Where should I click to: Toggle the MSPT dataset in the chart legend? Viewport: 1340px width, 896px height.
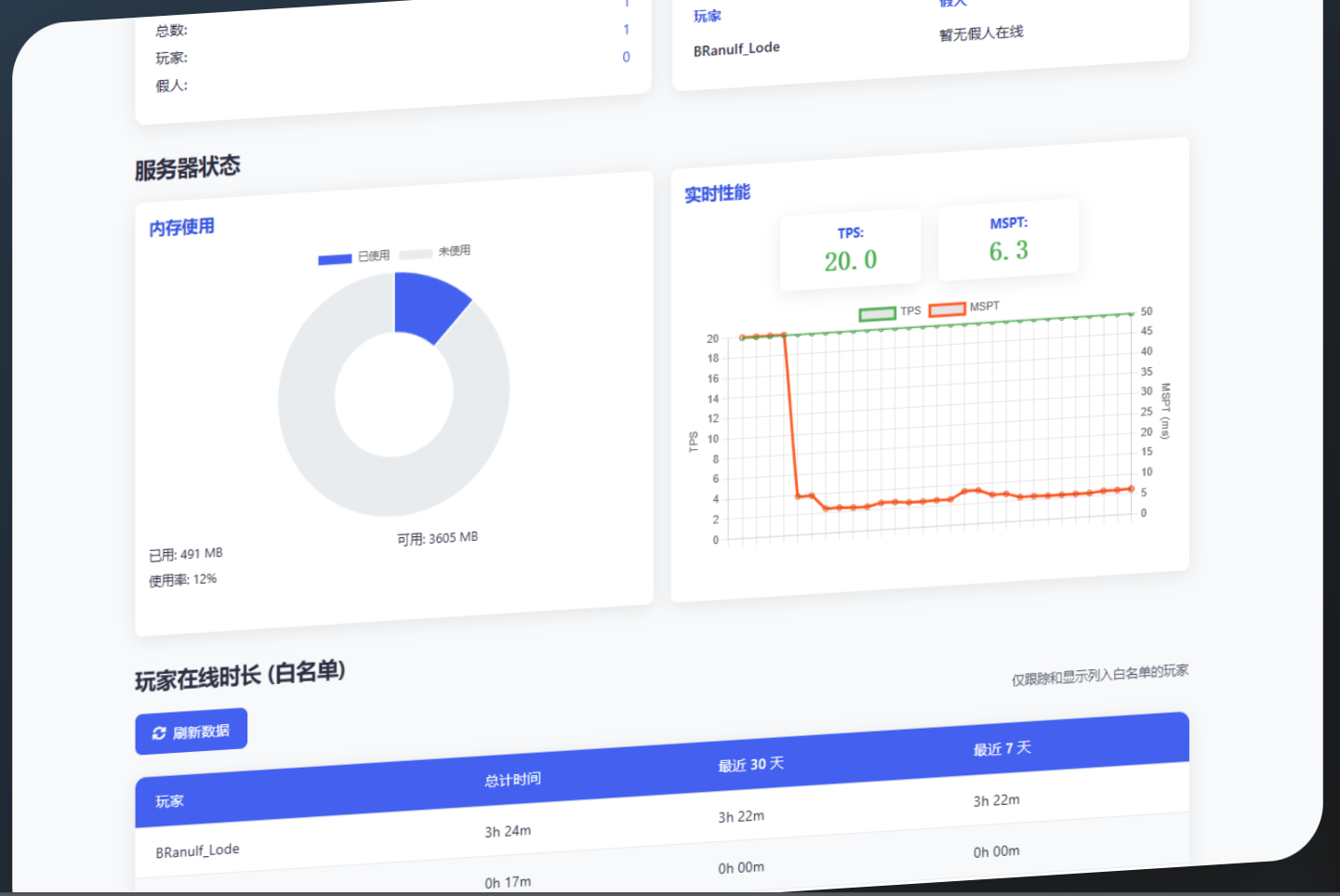click(x=969, y=308)
